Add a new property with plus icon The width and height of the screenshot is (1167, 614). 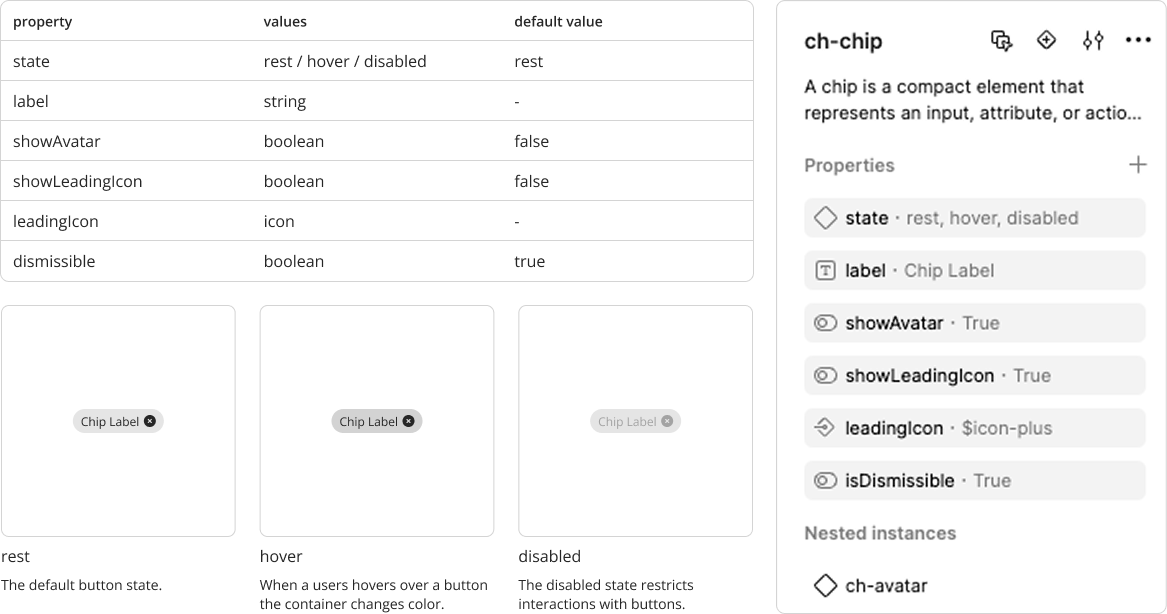(1138, 165)
